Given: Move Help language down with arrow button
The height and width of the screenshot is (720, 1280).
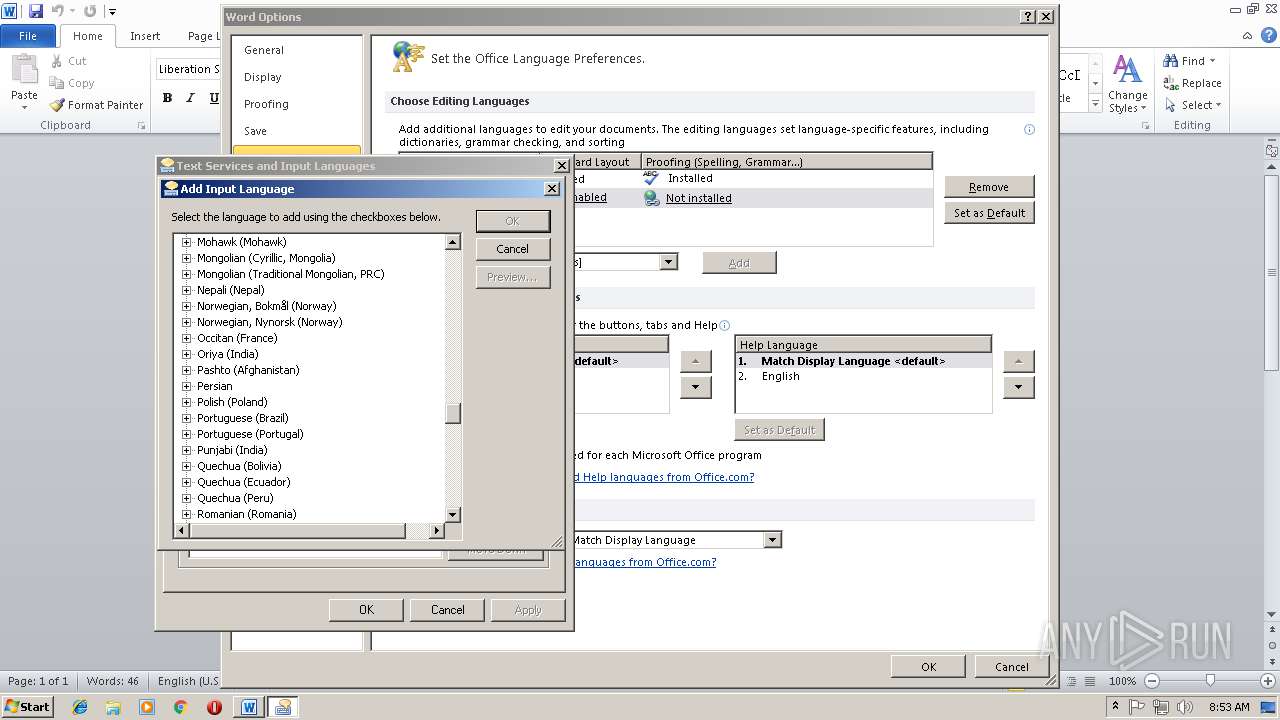Looking at the screenshot, I should click(1018, 387).
